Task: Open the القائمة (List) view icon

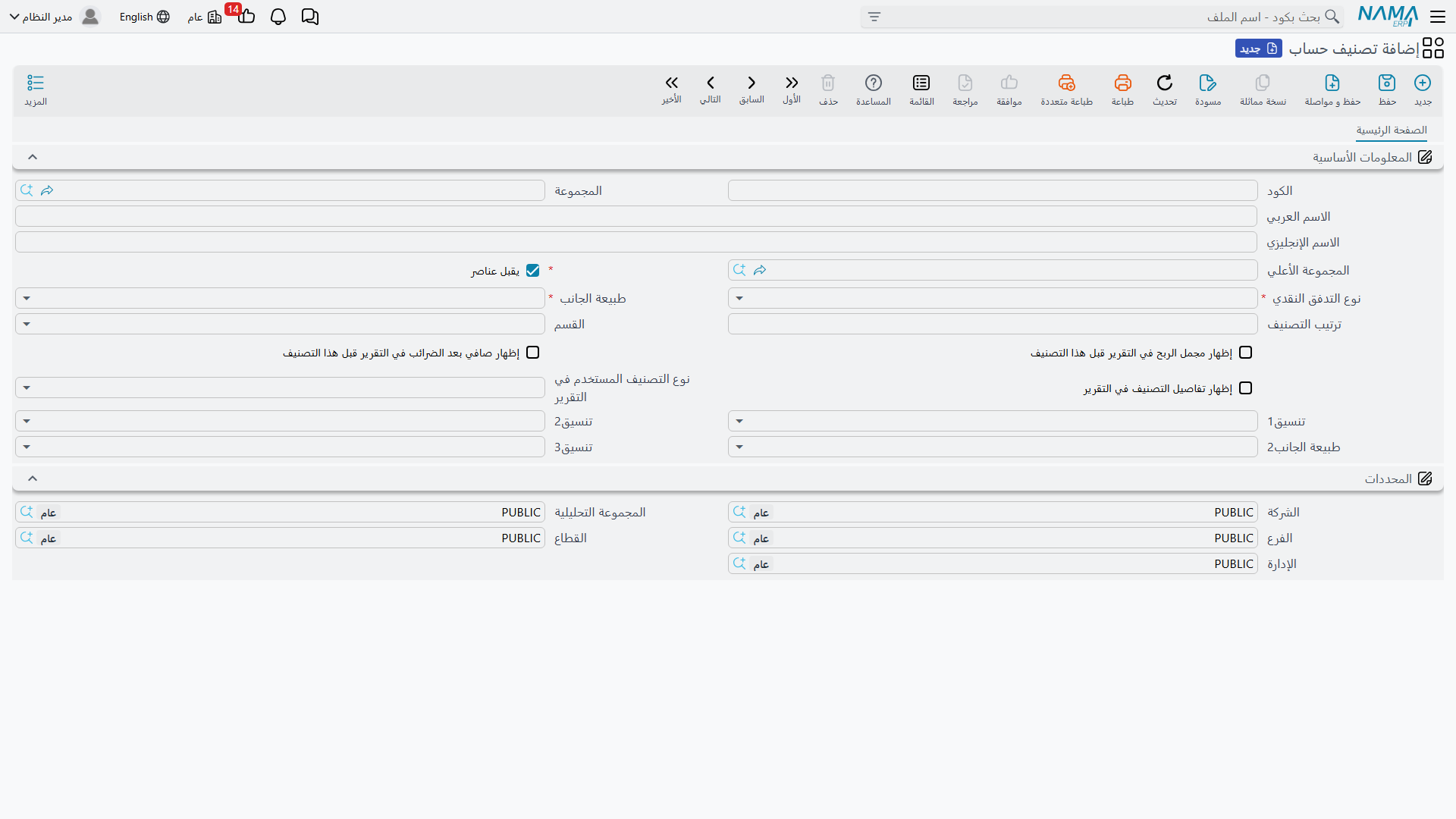Action: [921, 83]
